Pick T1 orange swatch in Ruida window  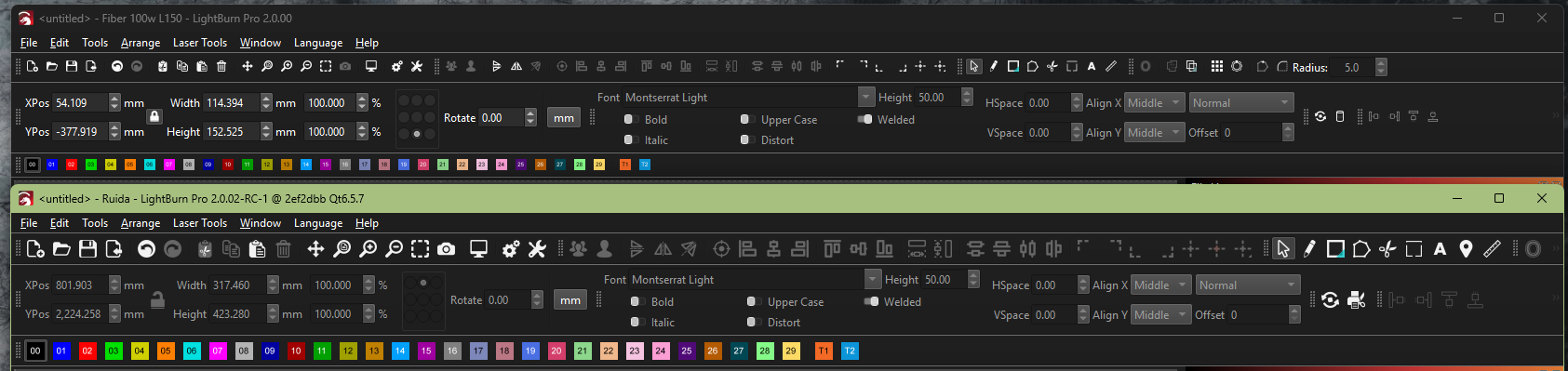824,351
